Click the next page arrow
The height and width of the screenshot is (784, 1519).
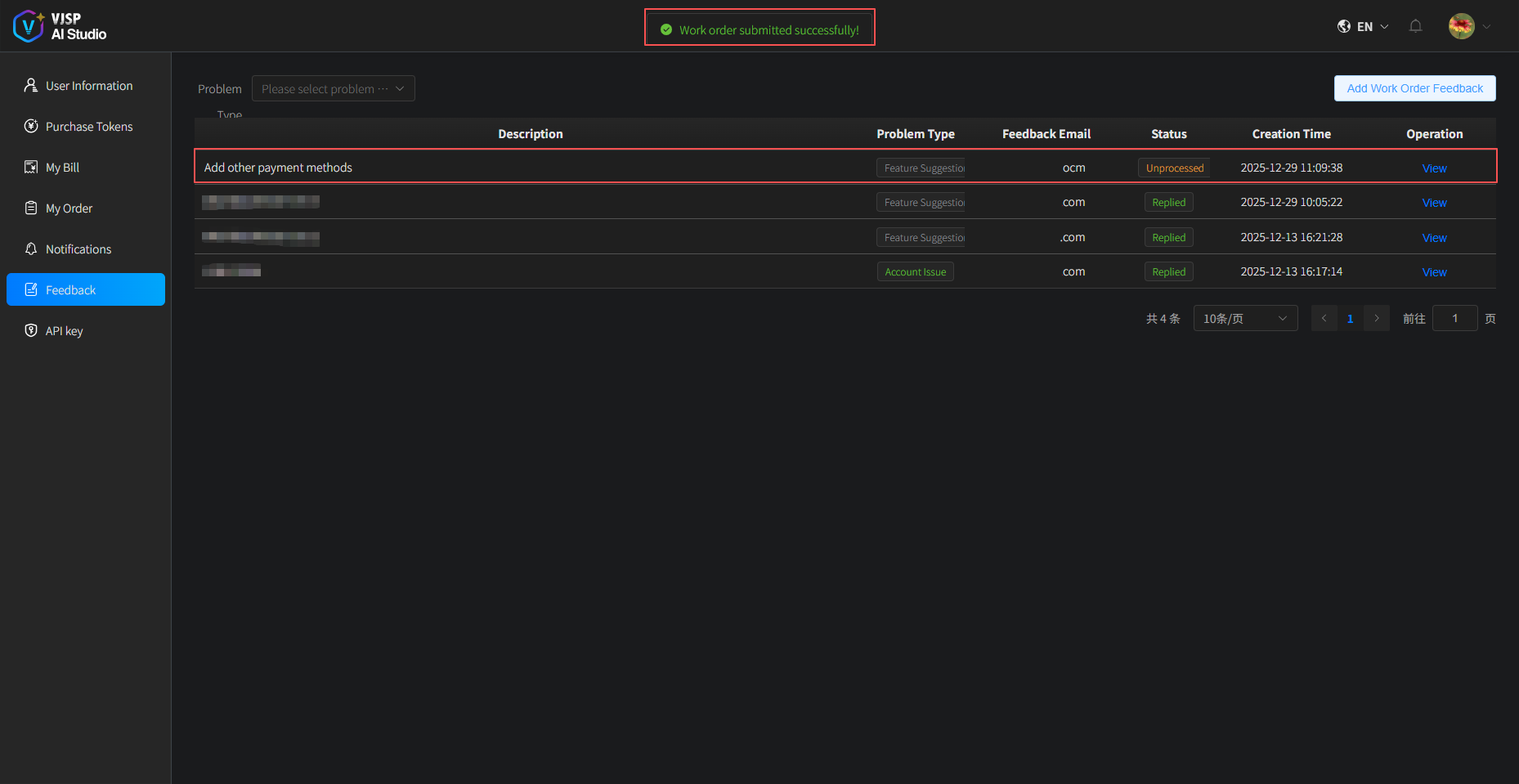point(1377,318)
